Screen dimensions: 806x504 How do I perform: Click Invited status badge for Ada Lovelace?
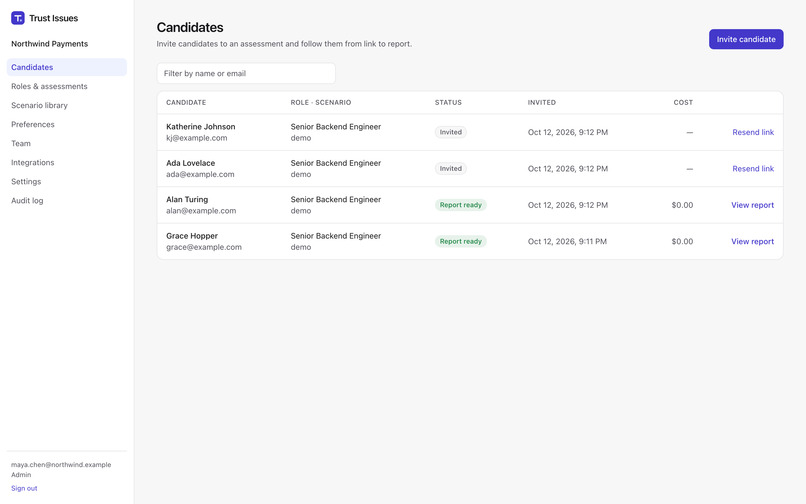(x=451, y=169)
